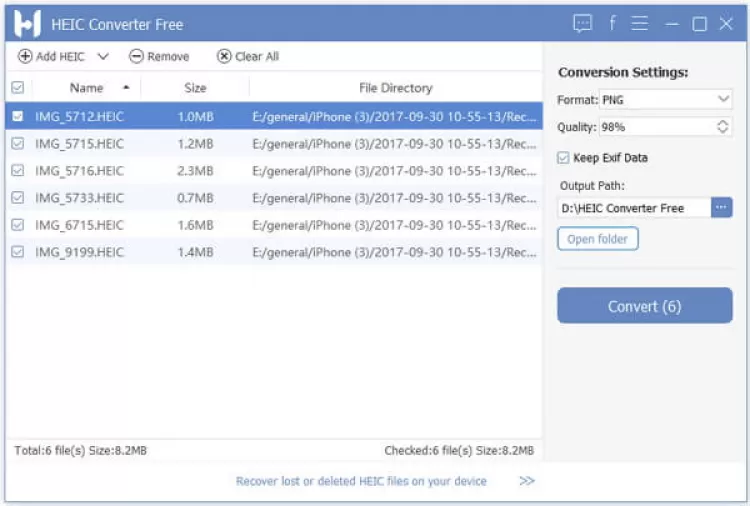Adjust the Quality 98% stepper
This screenshot has height=506, width=750.
coord(723,127)
